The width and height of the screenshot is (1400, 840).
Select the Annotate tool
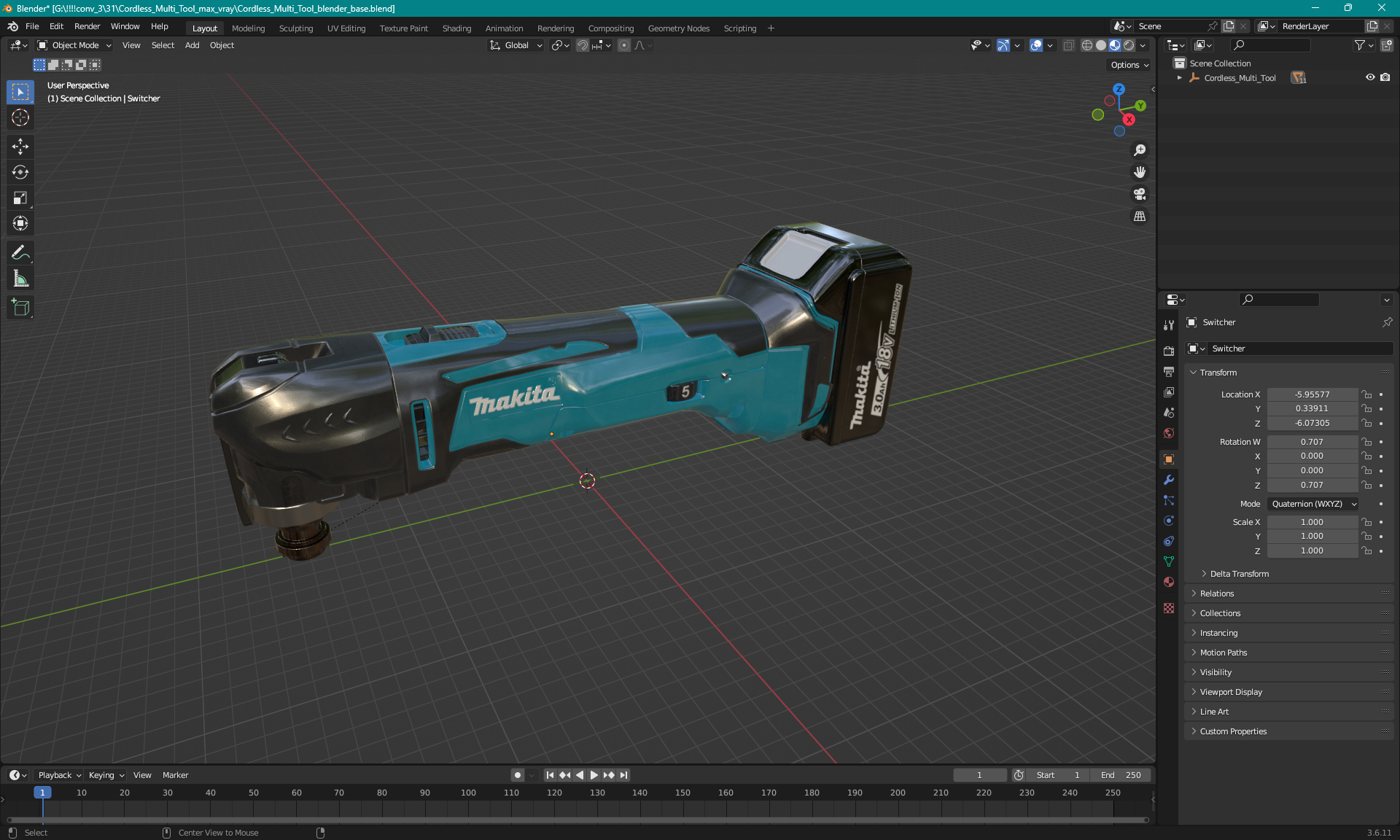20,253
